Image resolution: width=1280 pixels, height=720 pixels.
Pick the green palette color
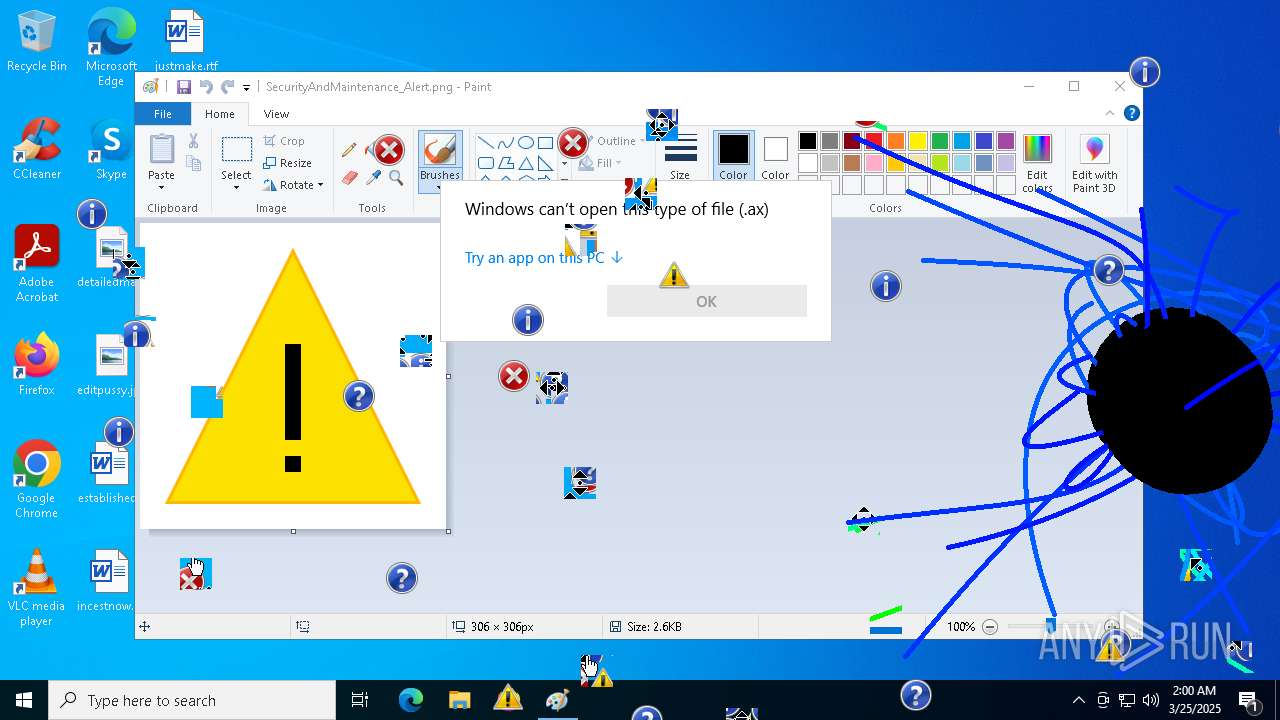click(940, 141)
